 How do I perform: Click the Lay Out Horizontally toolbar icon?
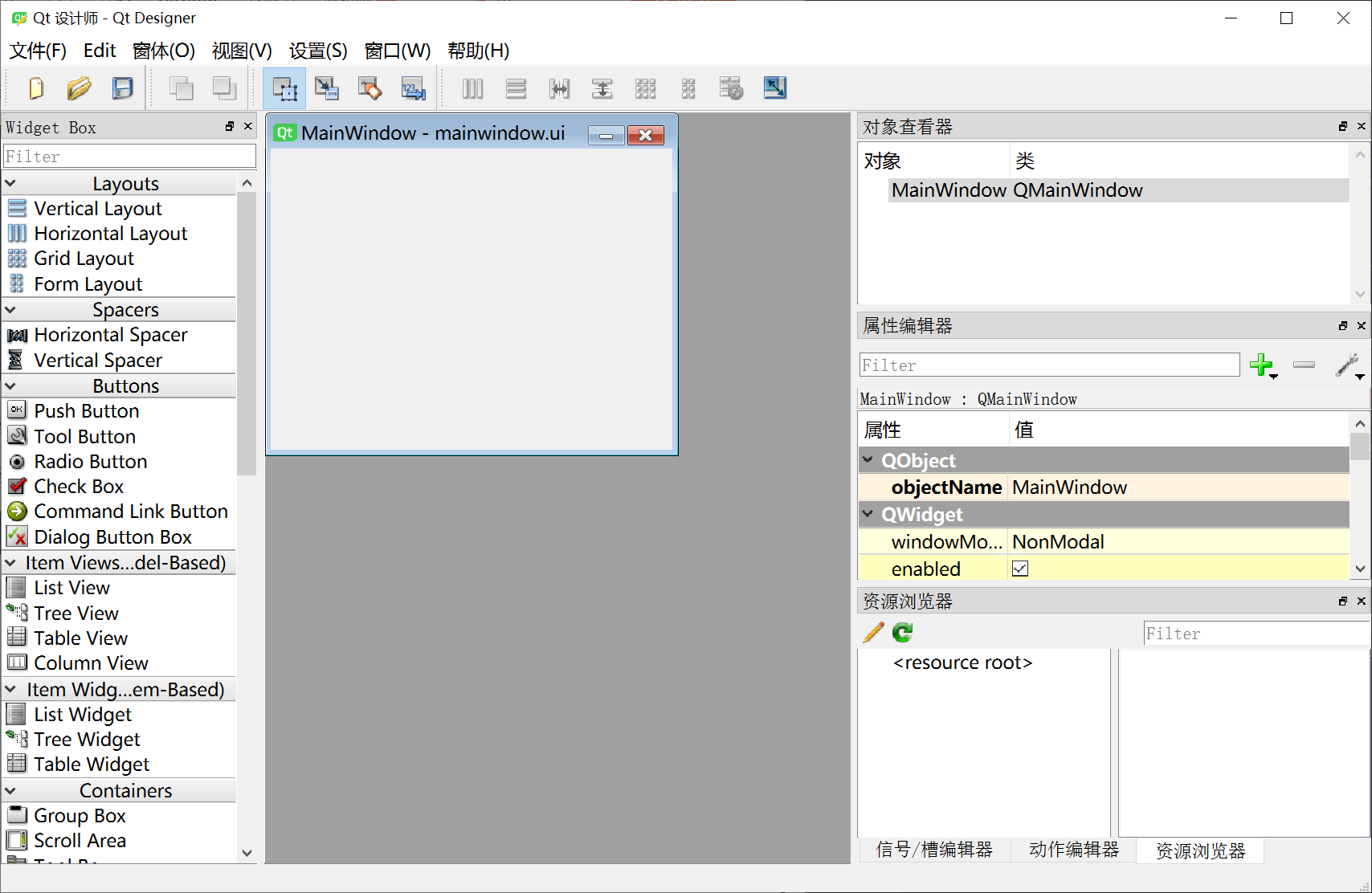(x=473, y=88)
